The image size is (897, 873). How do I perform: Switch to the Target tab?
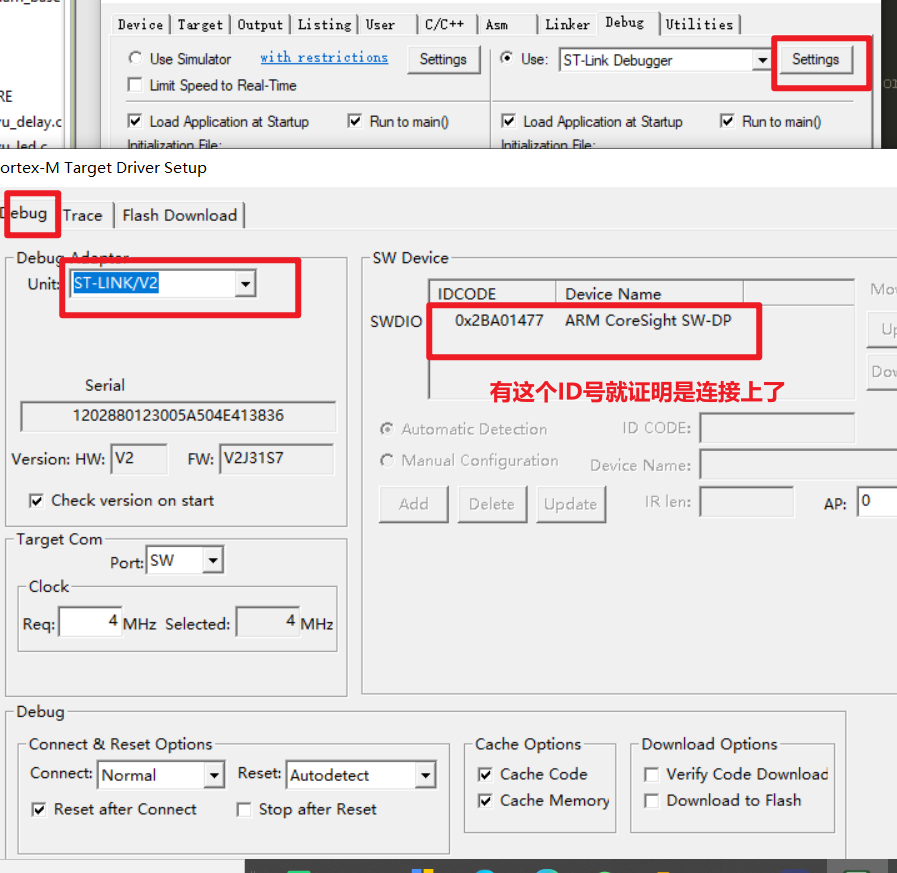[200, 25]
